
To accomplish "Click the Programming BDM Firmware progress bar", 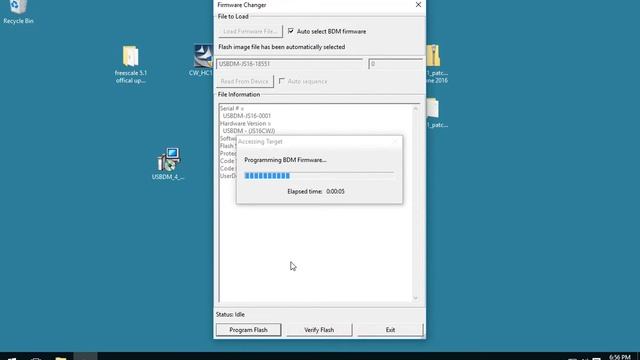I will click(x=319, y=176).
